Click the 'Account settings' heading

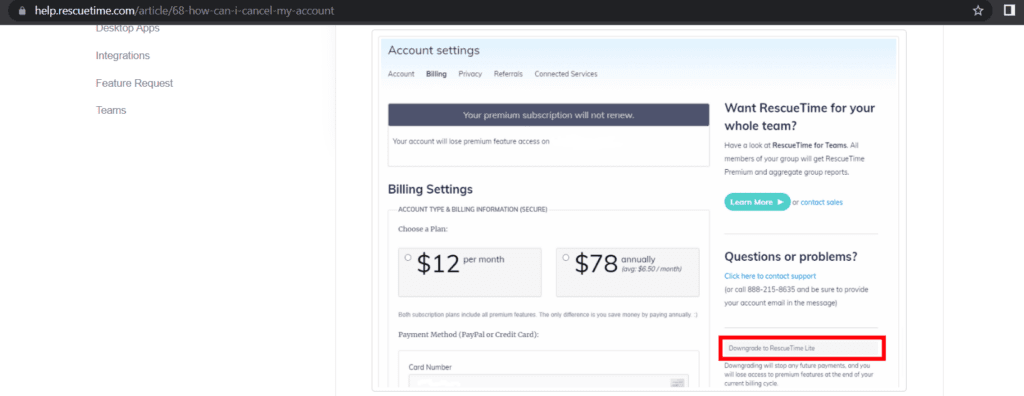434,50
